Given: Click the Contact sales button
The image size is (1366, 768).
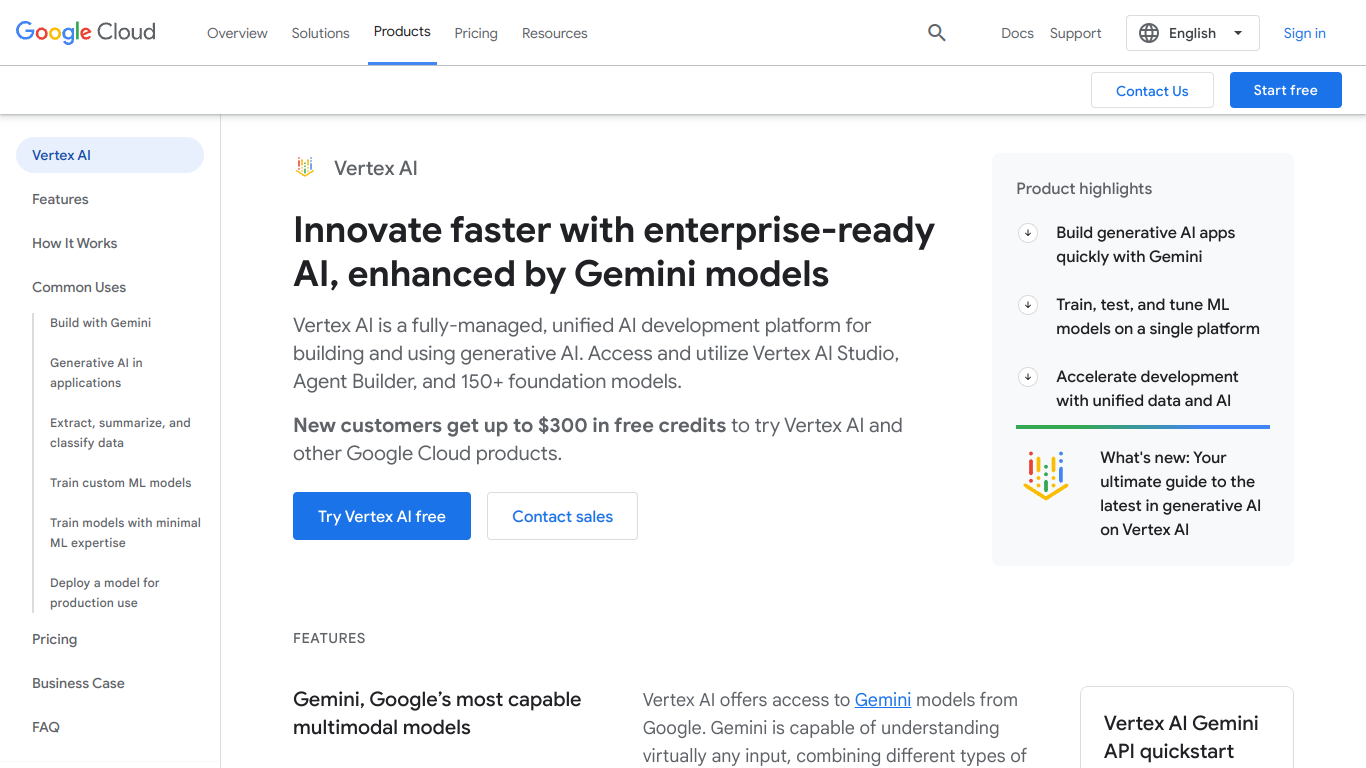Looking at the screenshot, I should 562,516.
